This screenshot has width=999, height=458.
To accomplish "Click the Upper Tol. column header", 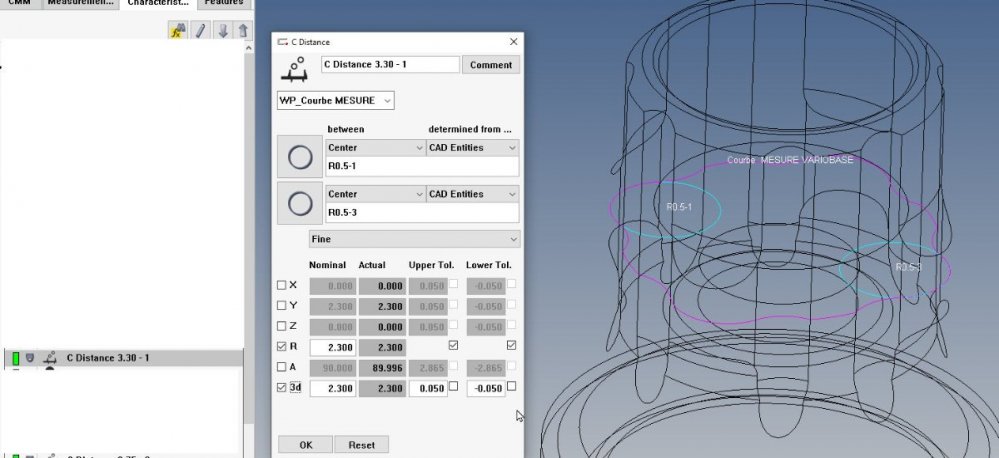I will pos(431,265).
